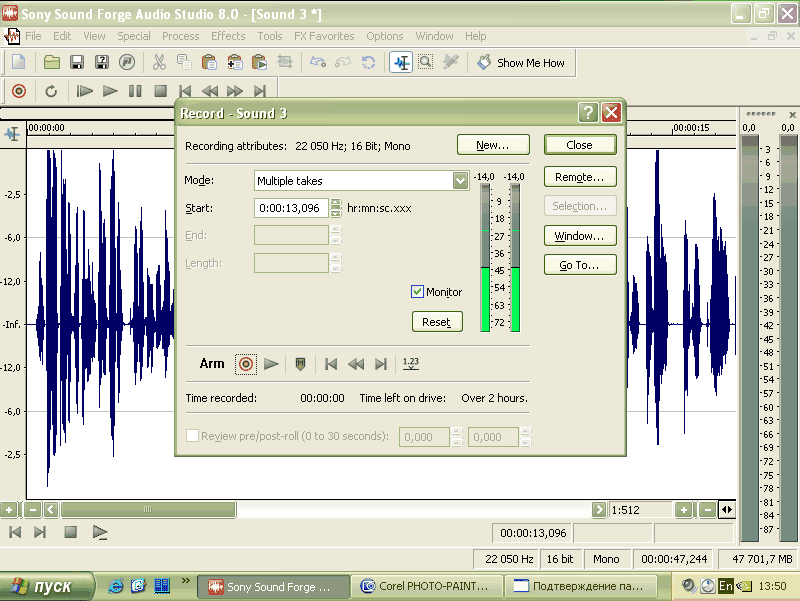Click the Trim/Crop toolbar icon

click(285, 63)
